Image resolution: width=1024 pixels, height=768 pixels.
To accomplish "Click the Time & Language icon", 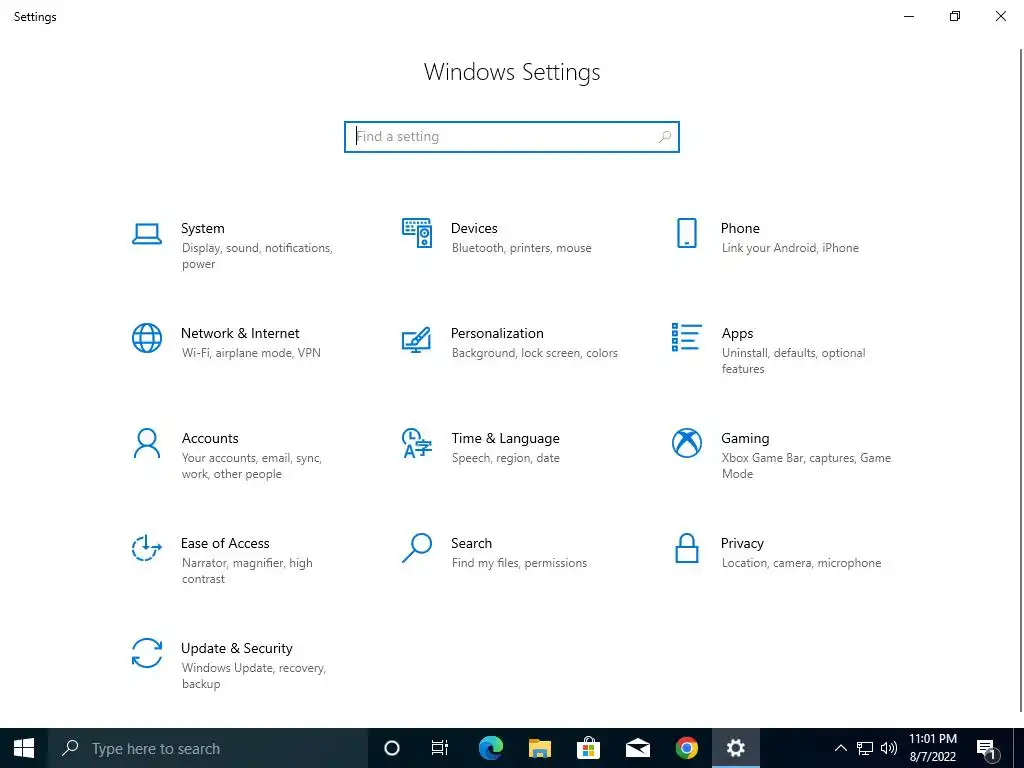I will coord(417,443).
